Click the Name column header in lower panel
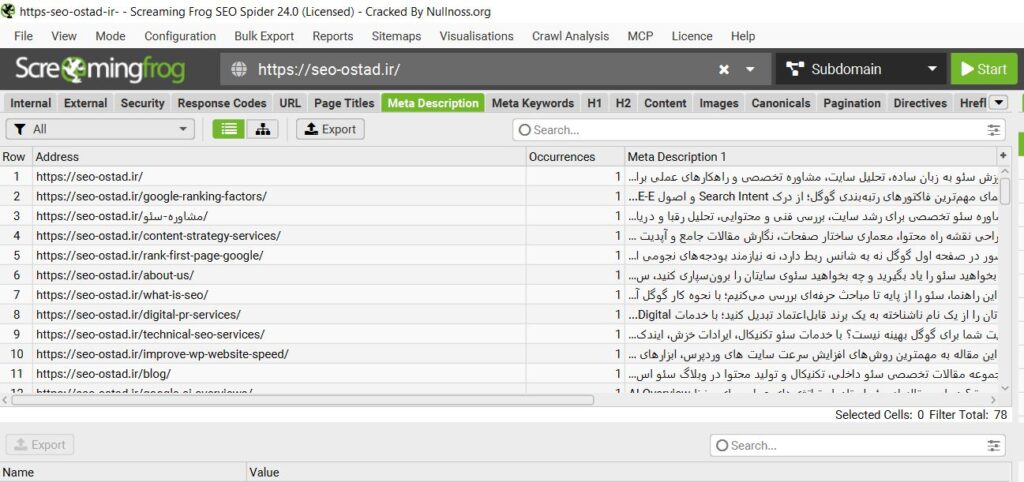The image size is (1024, 482). [x=123, y=472]
